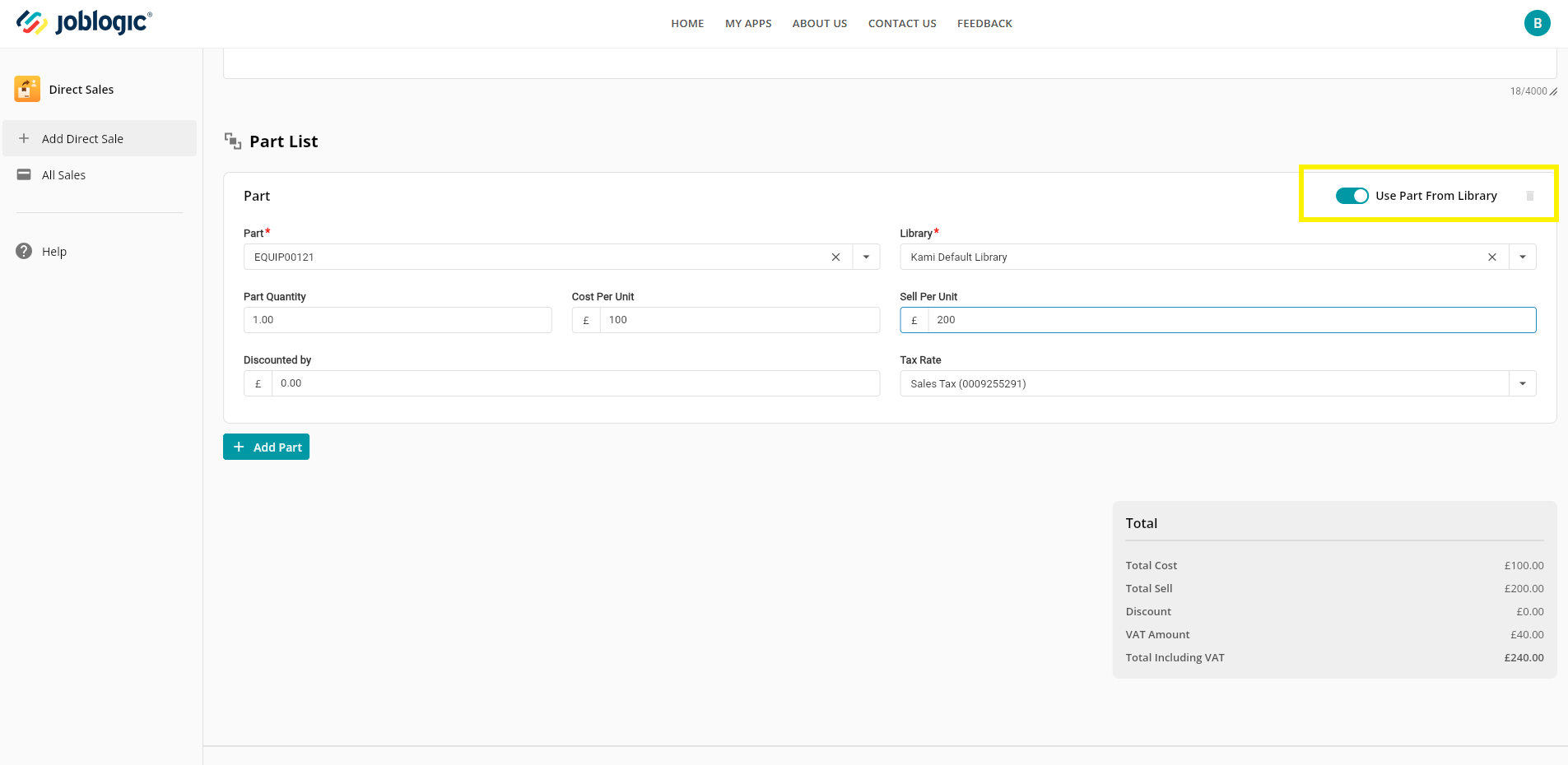Click the Total Cost value £100.00
The width and height of the screenshot is (1568, 765).
(1524, 565)
